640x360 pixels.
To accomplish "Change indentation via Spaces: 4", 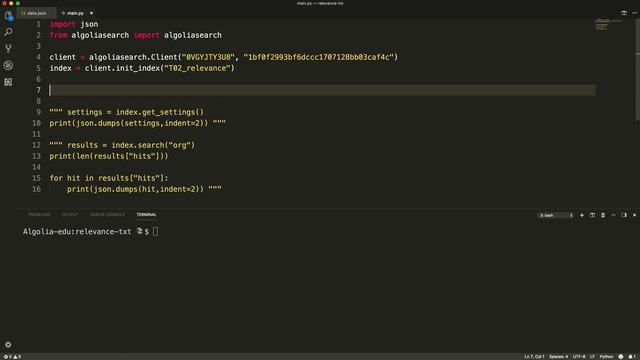I will click(x=558, y=357).
